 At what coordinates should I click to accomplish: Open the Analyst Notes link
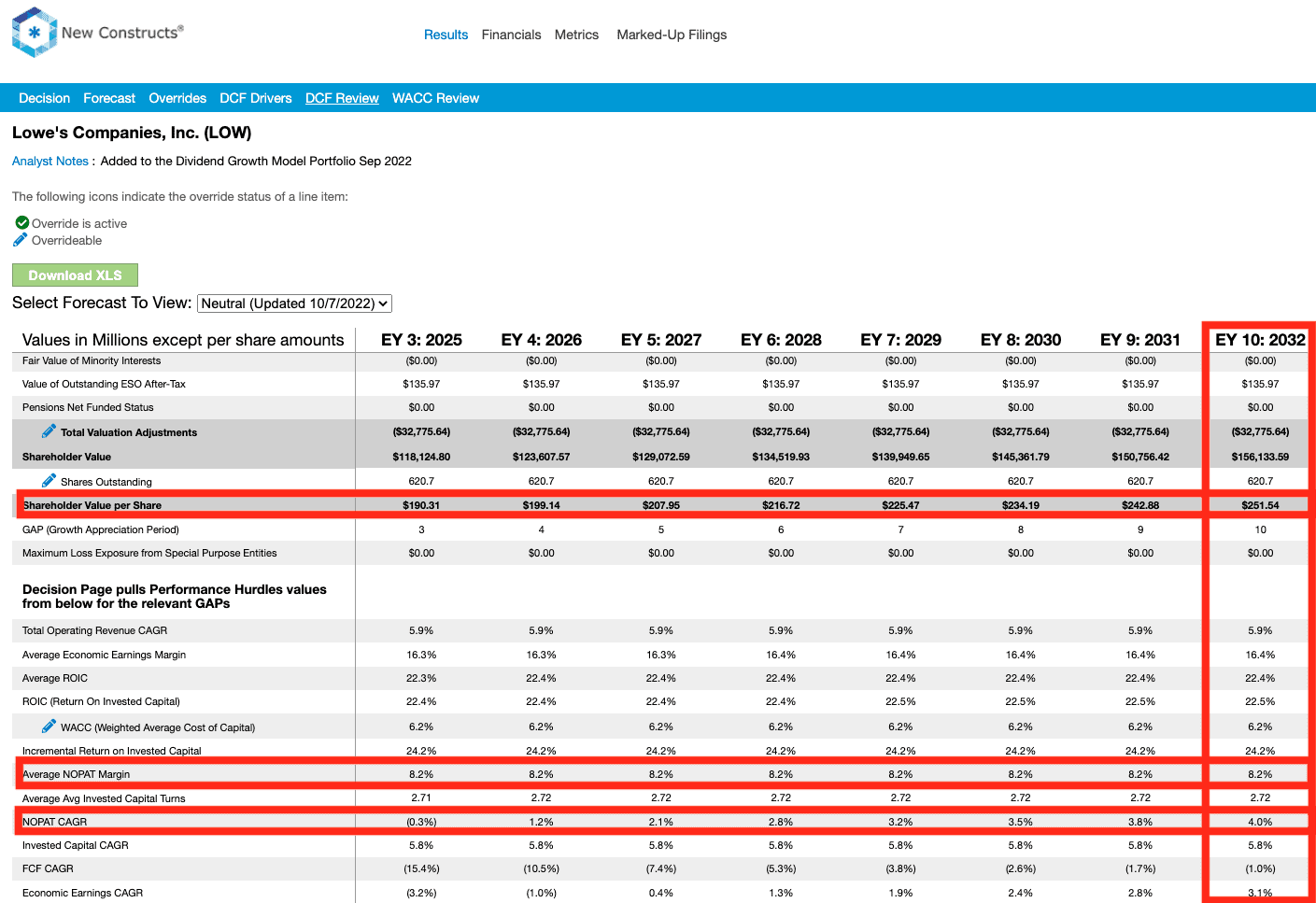click(50, 161)
